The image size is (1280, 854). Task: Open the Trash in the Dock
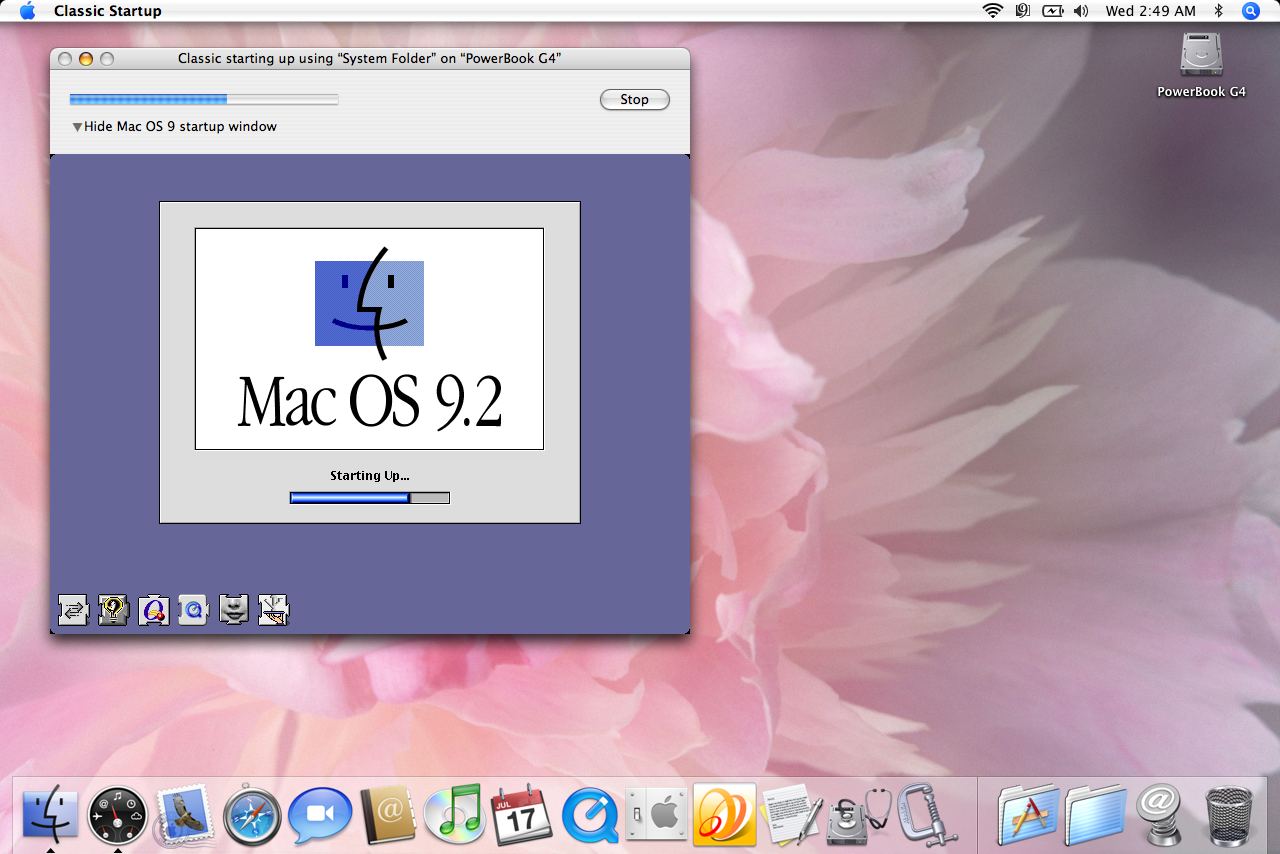[1229, 815]
